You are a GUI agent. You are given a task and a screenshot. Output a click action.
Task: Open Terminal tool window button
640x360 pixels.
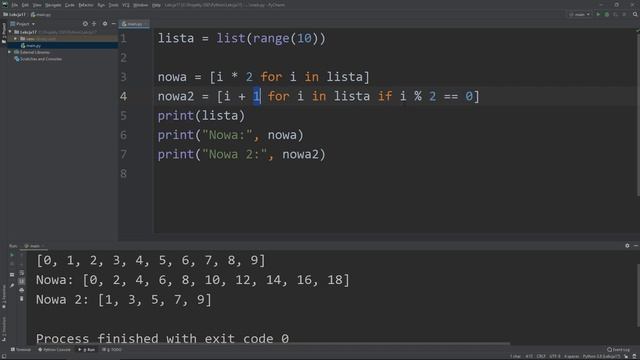pyautogui.click(x=20, y=350)
